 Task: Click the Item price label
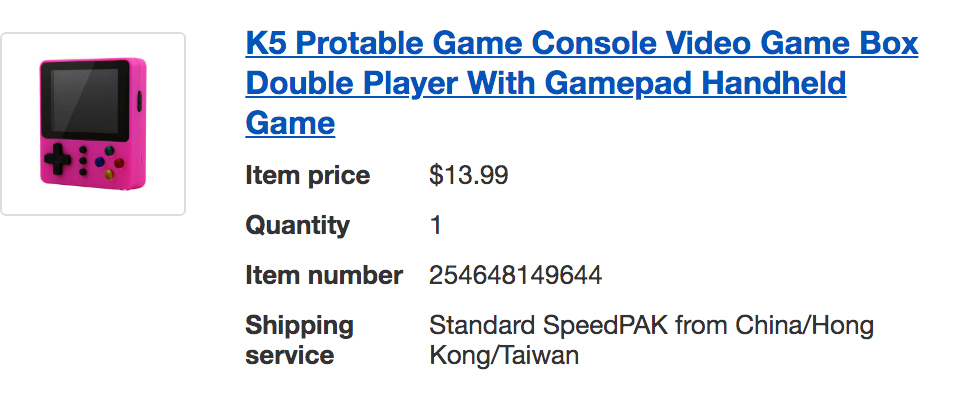(307, 175)
